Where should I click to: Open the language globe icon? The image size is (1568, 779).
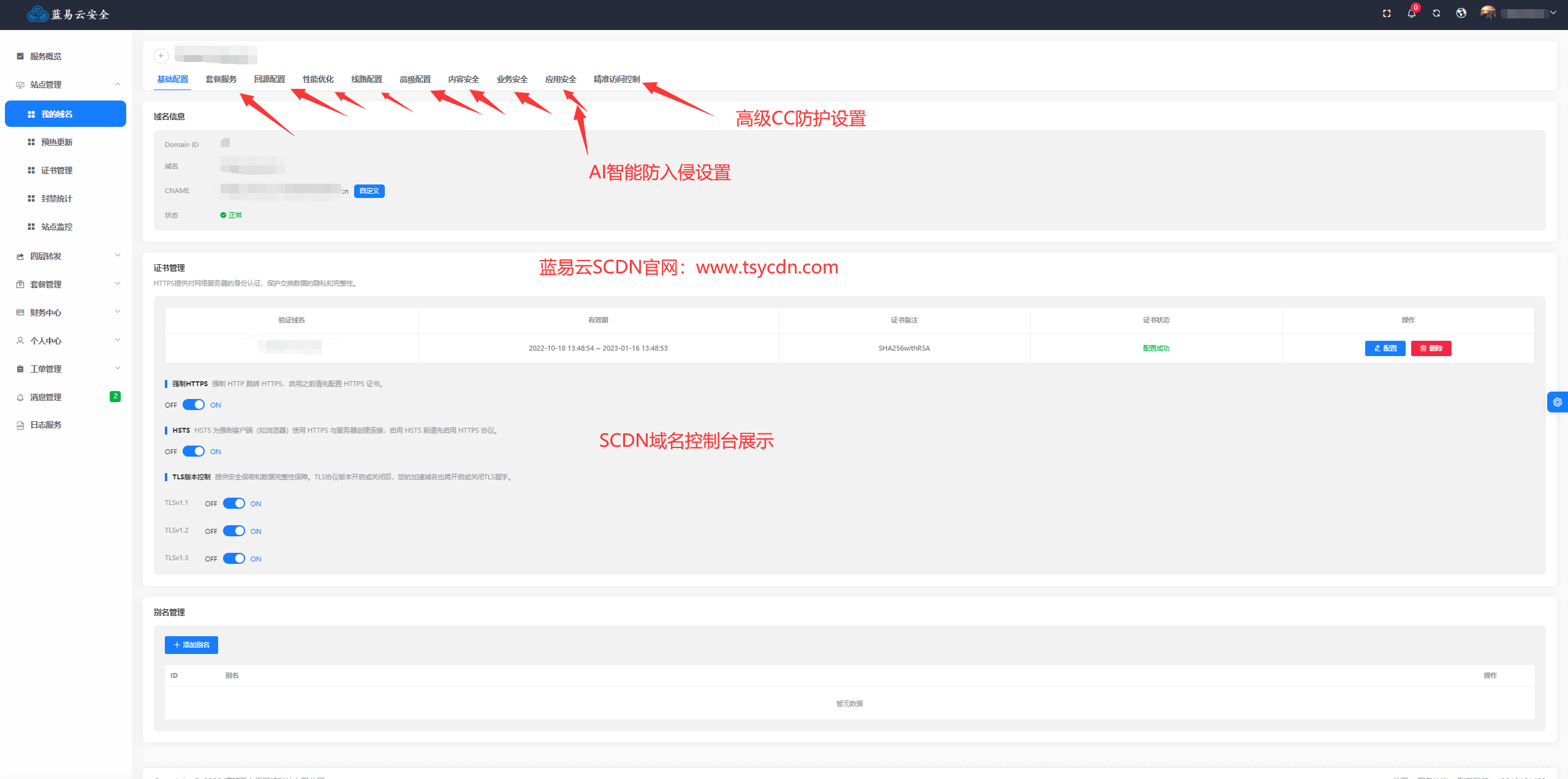1461,13
